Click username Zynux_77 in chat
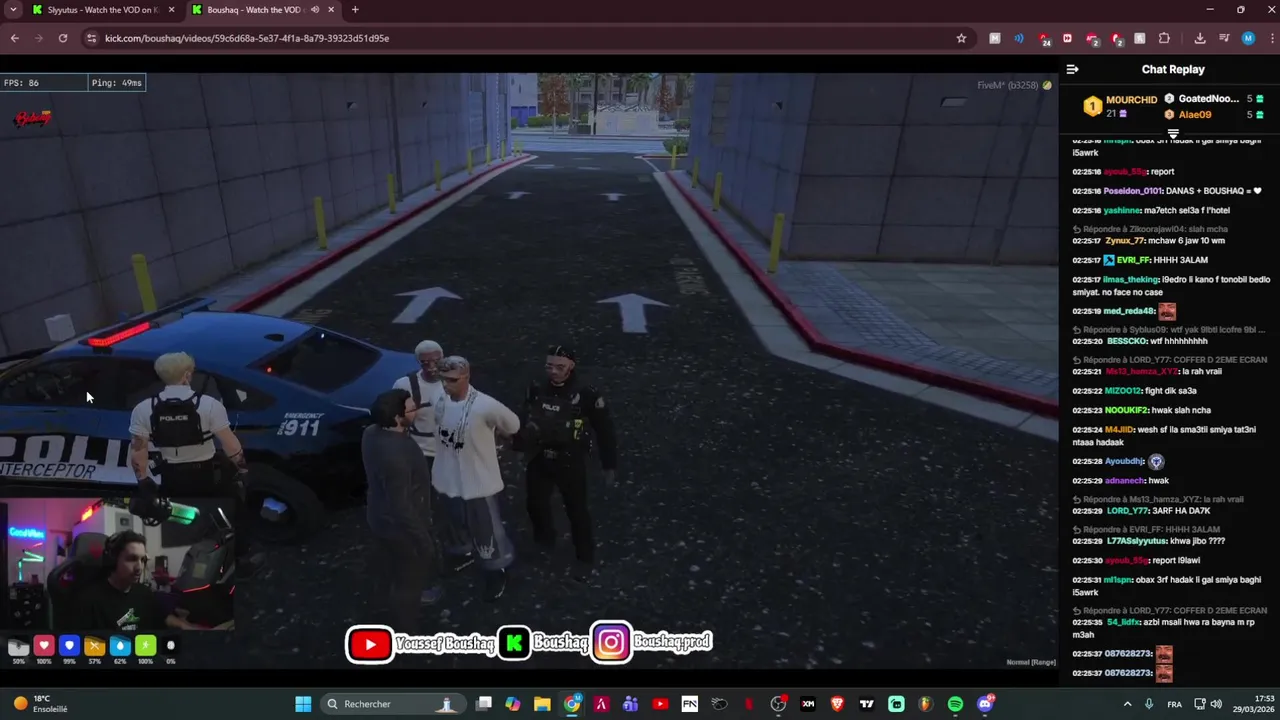This screenshot has width=1280, height=720. pos(1125,241)
